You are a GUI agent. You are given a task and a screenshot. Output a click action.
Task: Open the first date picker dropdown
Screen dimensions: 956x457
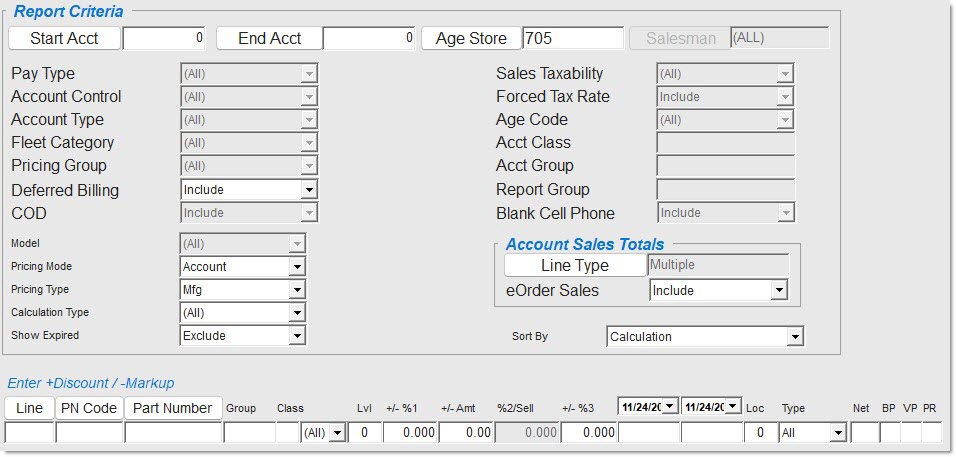pos(669,406)
